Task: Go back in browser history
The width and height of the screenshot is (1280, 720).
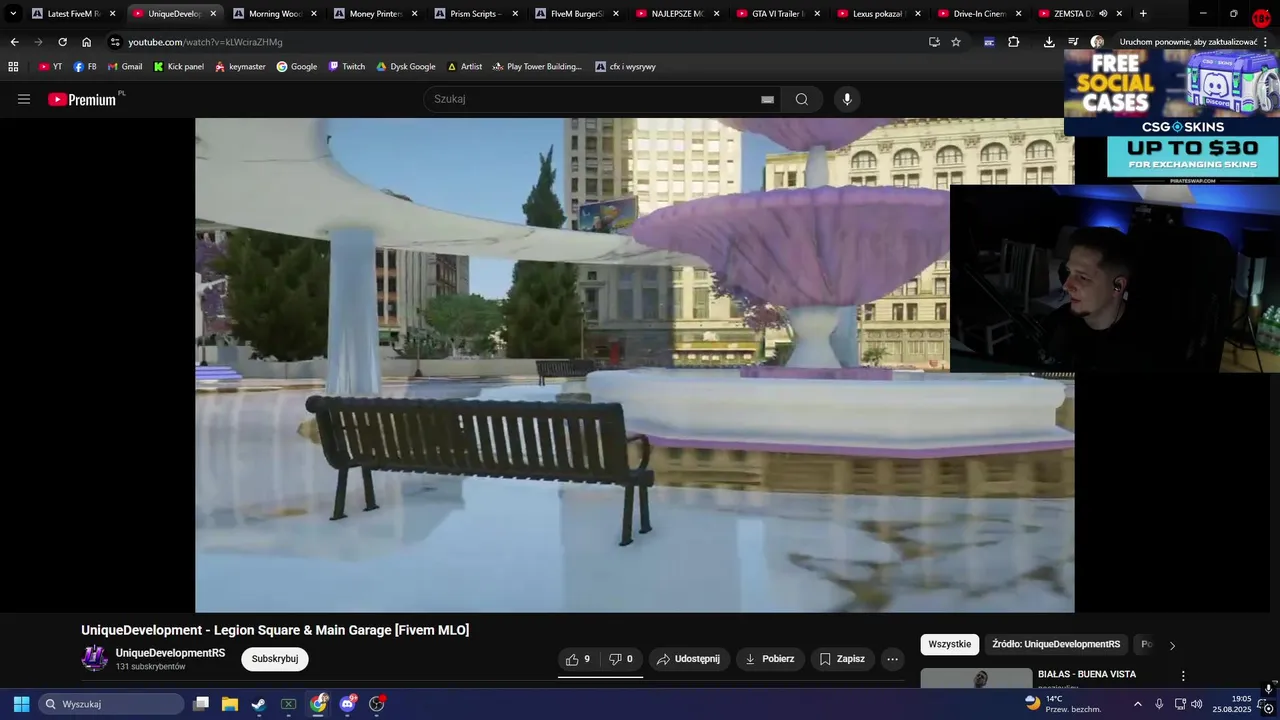Action: (14, 42)
